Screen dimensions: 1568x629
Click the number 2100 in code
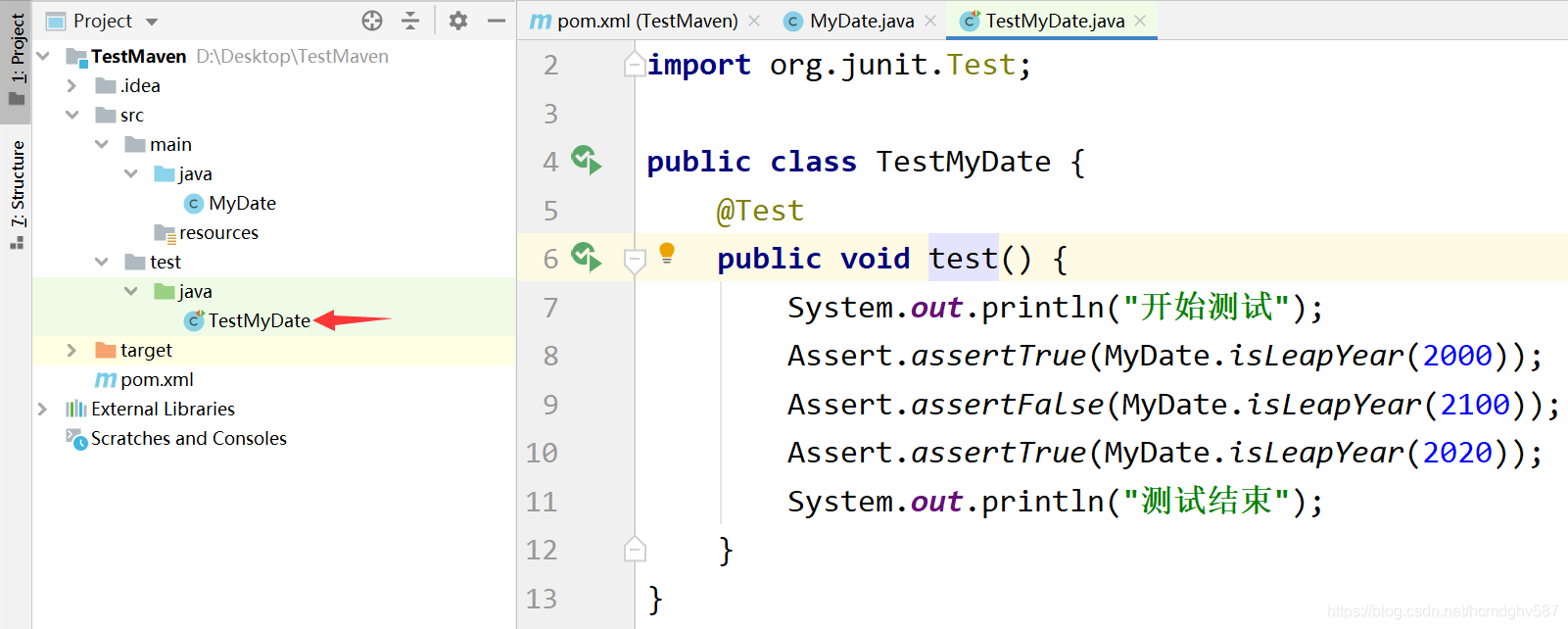point(1475,405)
